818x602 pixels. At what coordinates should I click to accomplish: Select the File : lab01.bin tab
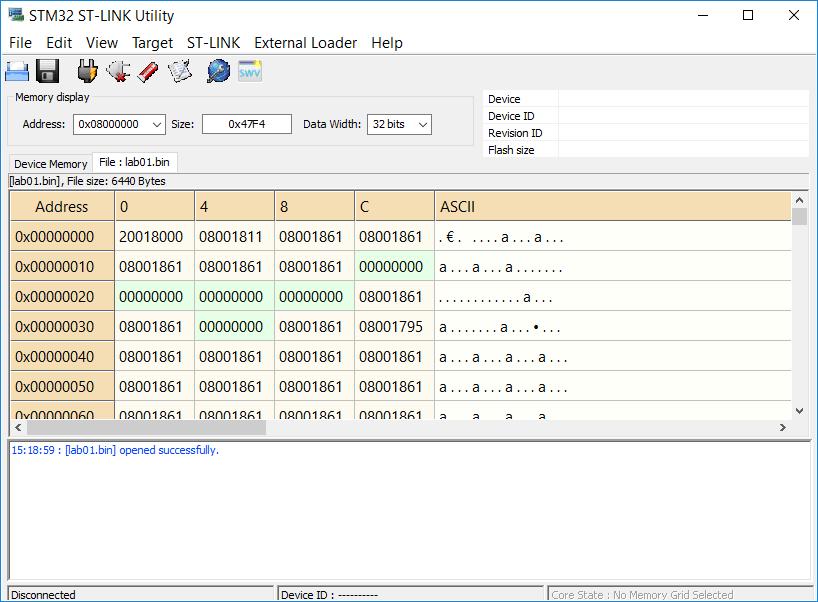(135, 162)
